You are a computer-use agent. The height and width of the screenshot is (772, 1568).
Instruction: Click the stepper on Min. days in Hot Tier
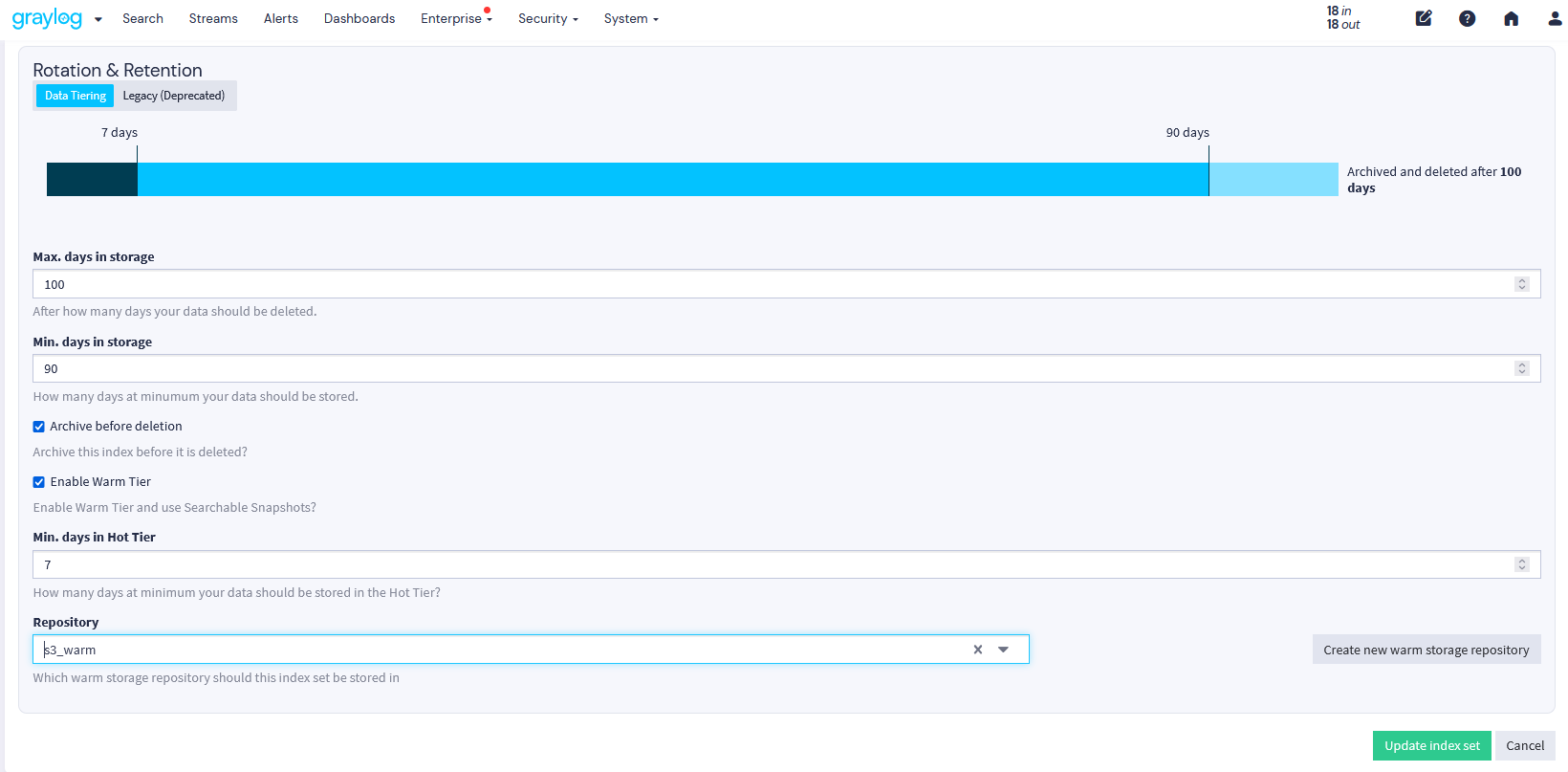1521,564
